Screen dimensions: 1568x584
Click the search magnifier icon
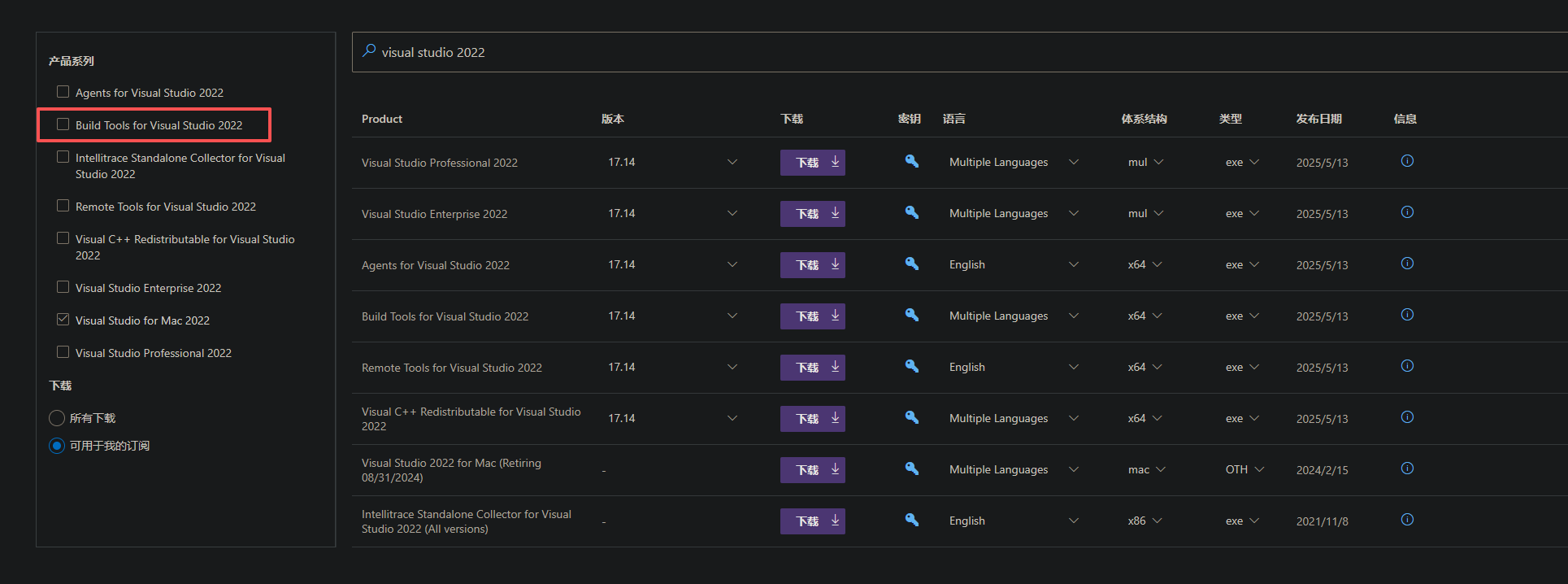tap(369, 50)
